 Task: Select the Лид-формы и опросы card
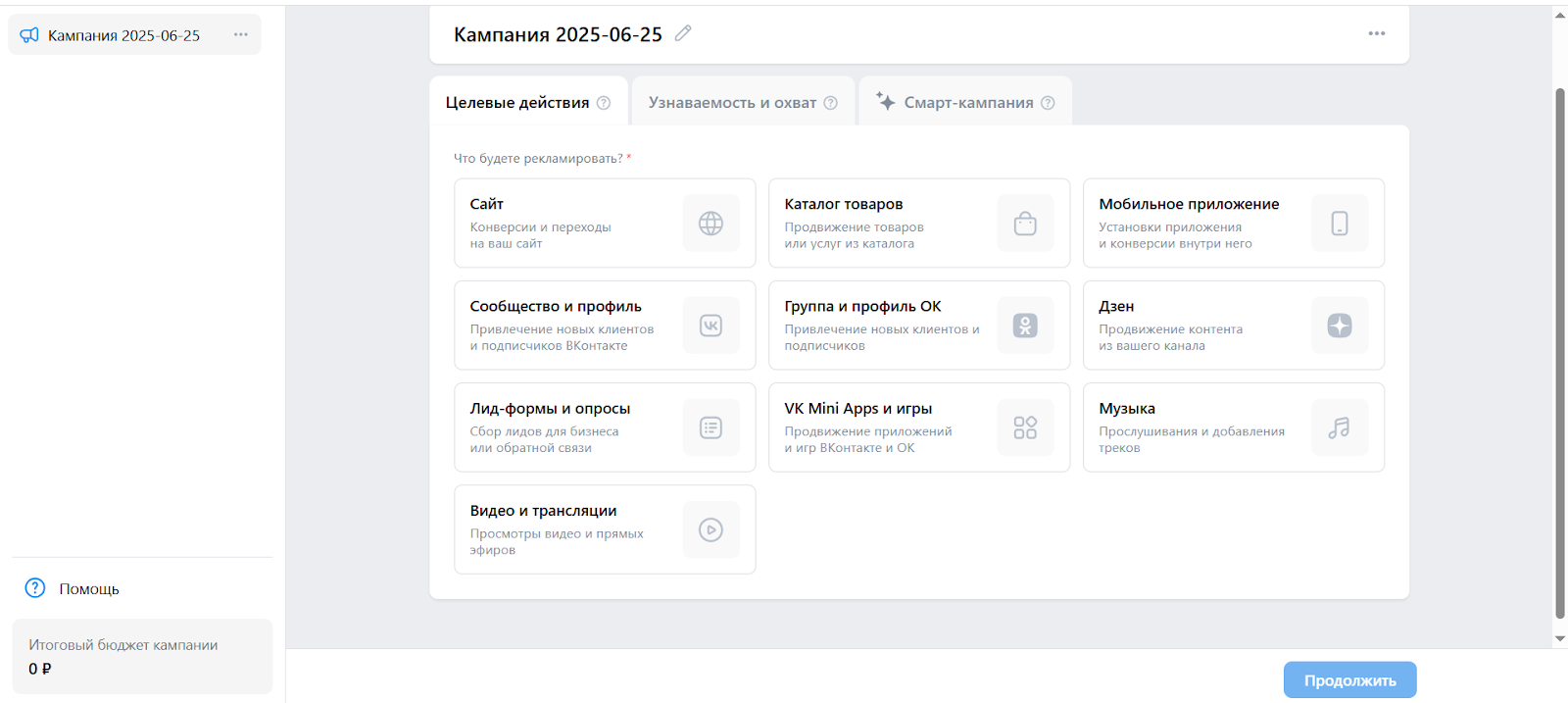point(605,427)
